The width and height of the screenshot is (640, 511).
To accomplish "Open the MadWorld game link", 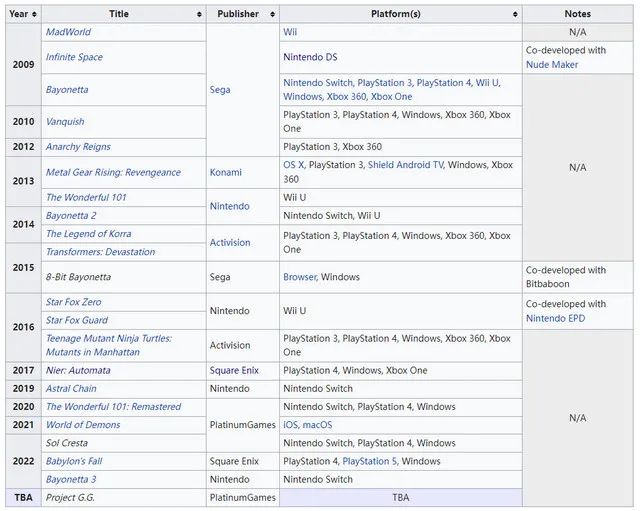I will tap(68, 32).
